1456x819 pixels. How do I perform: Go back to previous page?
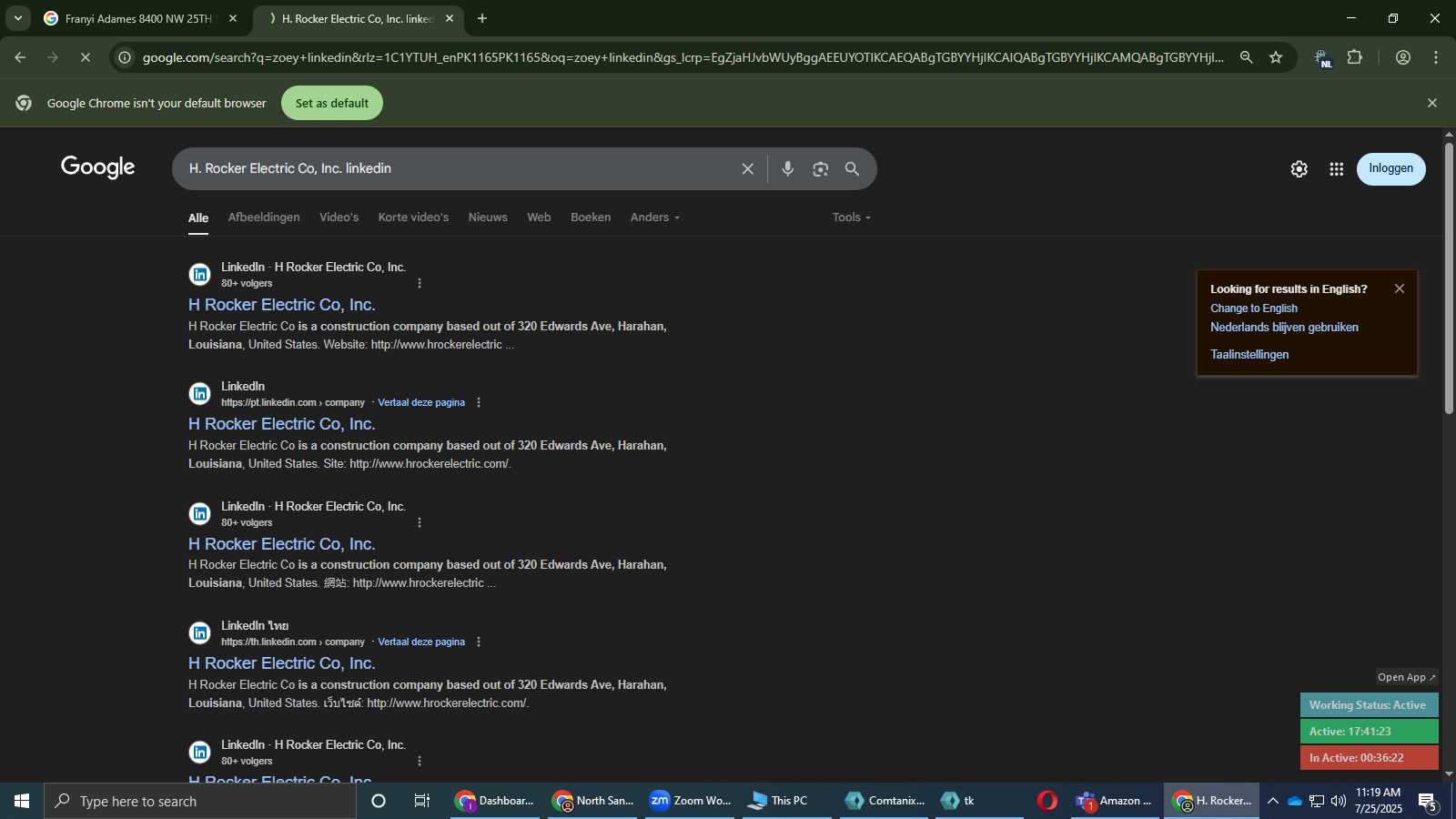click(x=20, y=57)
